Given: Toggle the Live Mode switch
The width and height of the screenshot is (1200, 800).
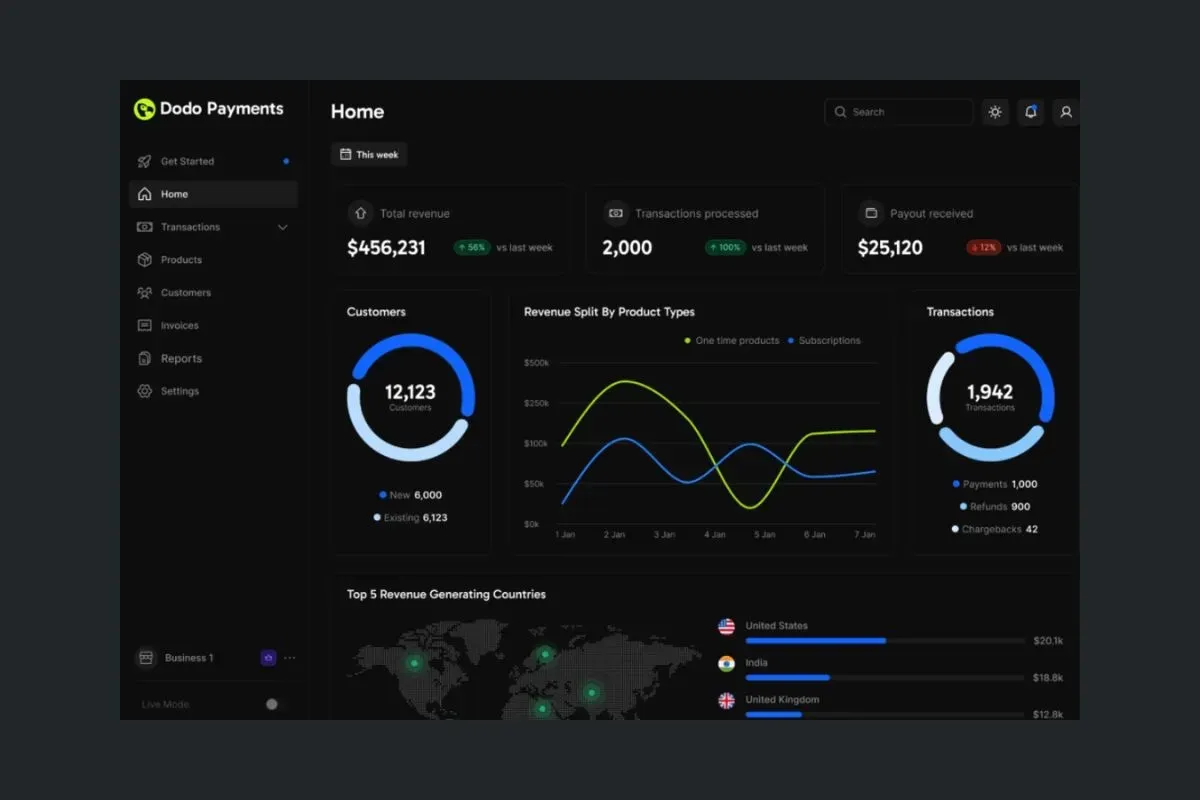Looking at the screenshot, I should coord(272,704).
